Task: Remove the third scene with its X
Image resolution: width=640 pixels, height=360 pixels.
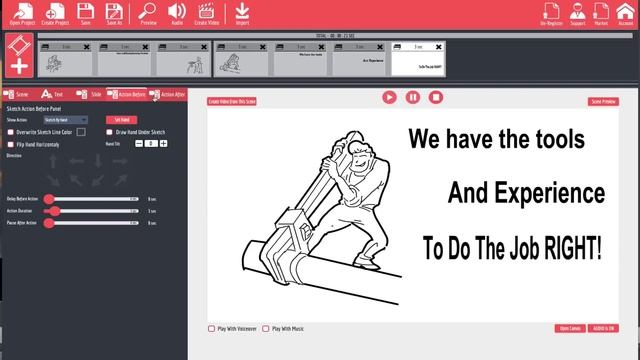Action: tap(204, 47)
